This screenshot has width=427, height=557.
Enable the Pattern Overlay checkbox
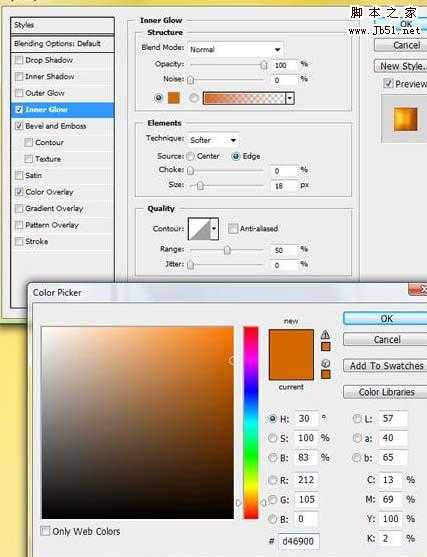click(19, 225)
